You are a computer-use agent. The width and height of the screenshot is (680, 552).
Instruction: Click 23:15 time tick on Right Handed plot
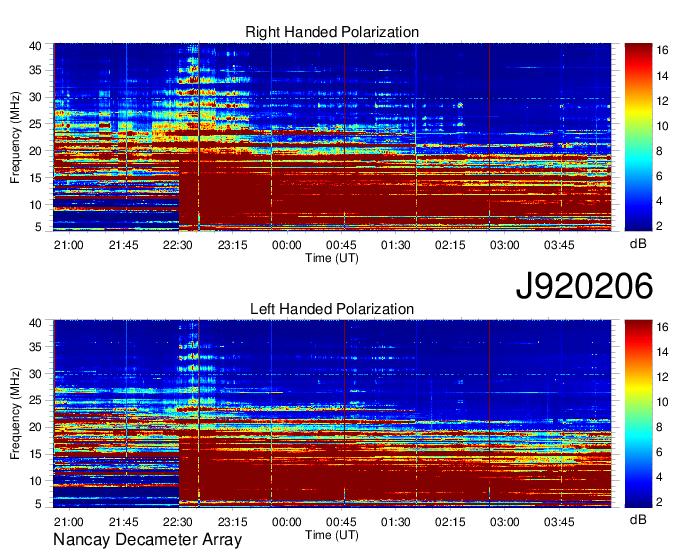(x=232, y=245)
